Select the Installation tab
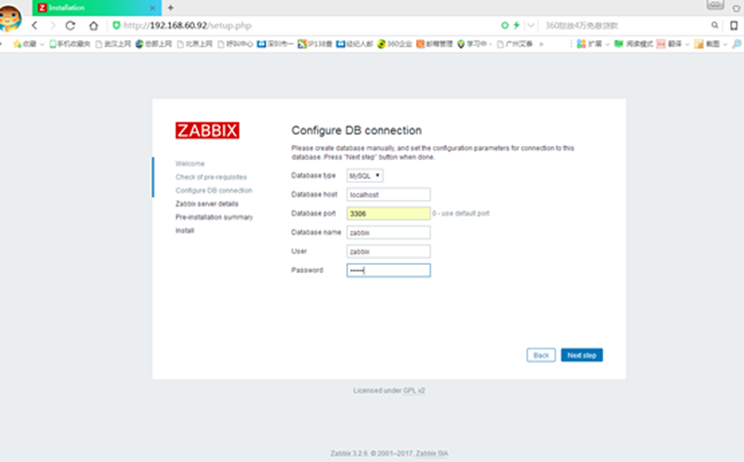Screen dimensions: 744x462 pyautogui.click(x=95, y=8)
